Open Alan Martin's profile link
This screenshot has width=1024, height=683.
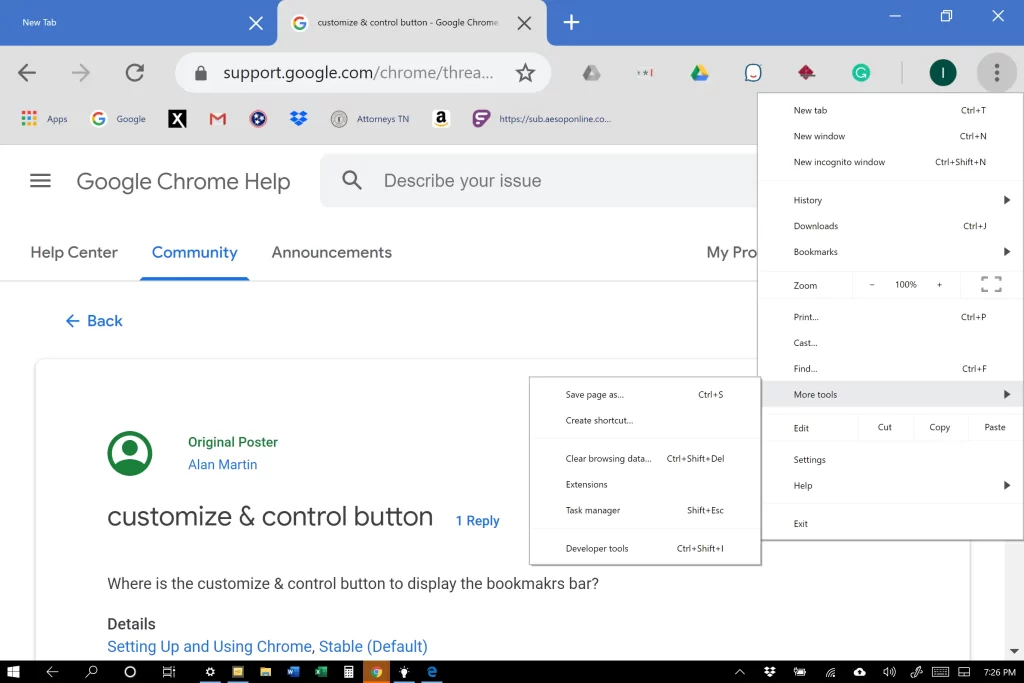tap(222, 465)
